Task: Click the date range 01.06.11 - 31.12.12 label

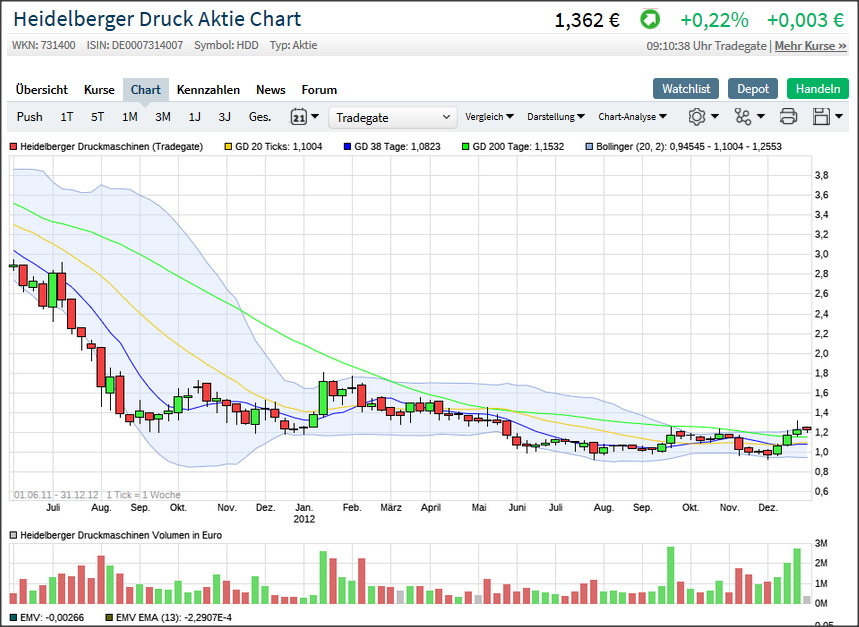Action: pyautogui.click(x=56, y=495)
